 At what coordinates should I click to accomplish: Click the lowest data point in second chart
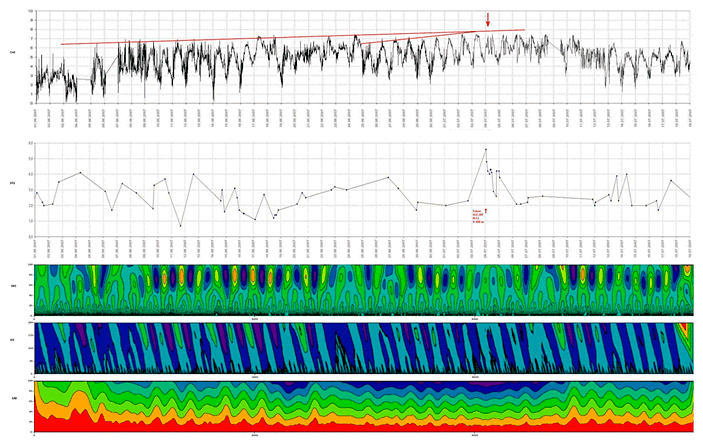tap(180, 226)
